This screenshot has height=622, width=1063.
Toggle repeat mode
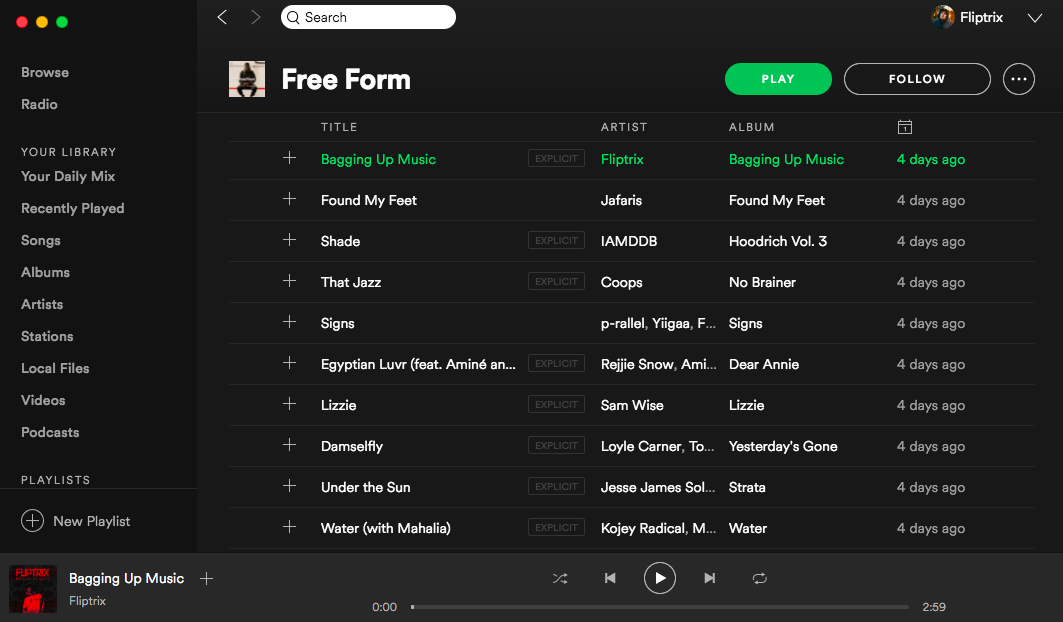point(760,578)
